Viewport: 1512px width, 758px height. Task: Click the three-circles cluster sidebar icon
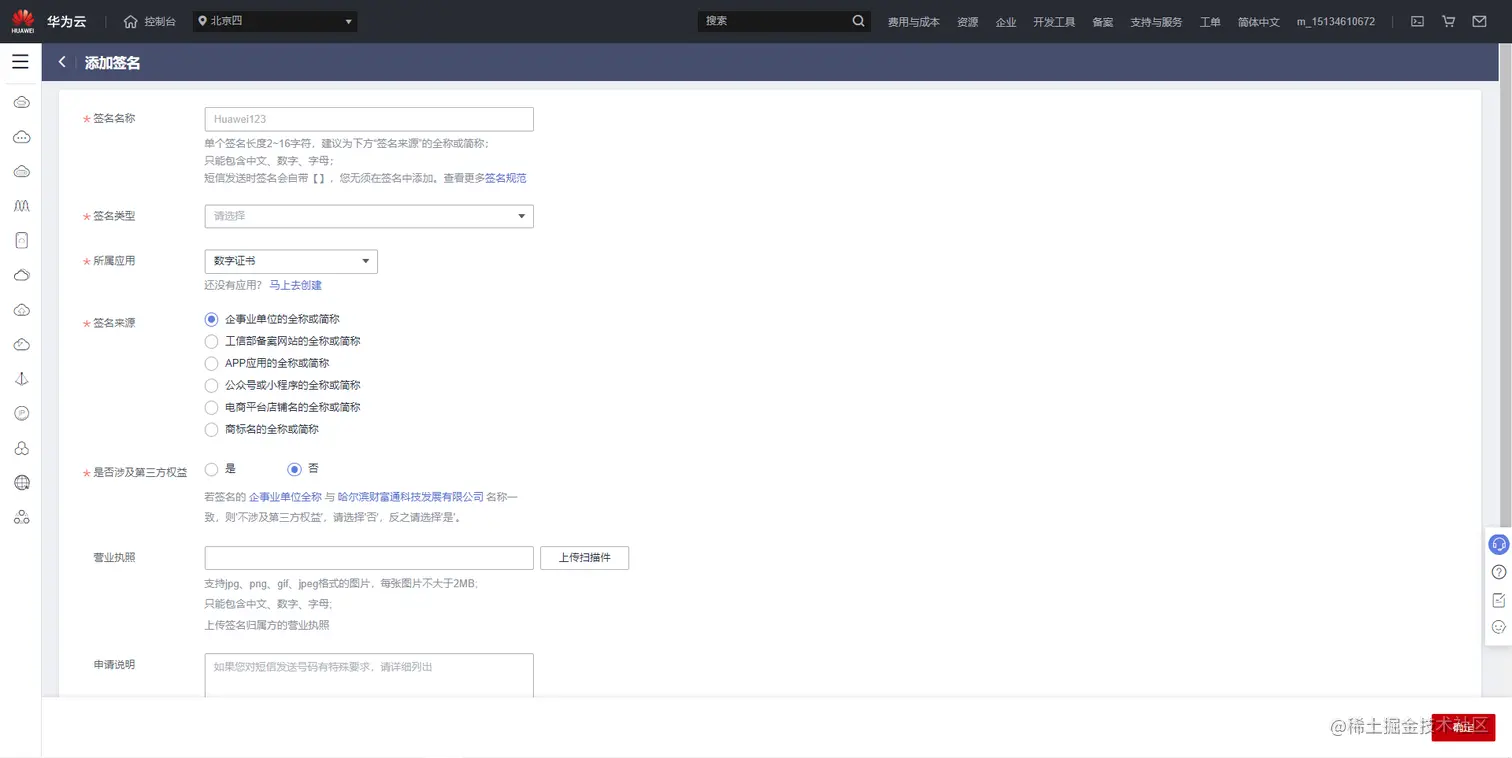21,448
